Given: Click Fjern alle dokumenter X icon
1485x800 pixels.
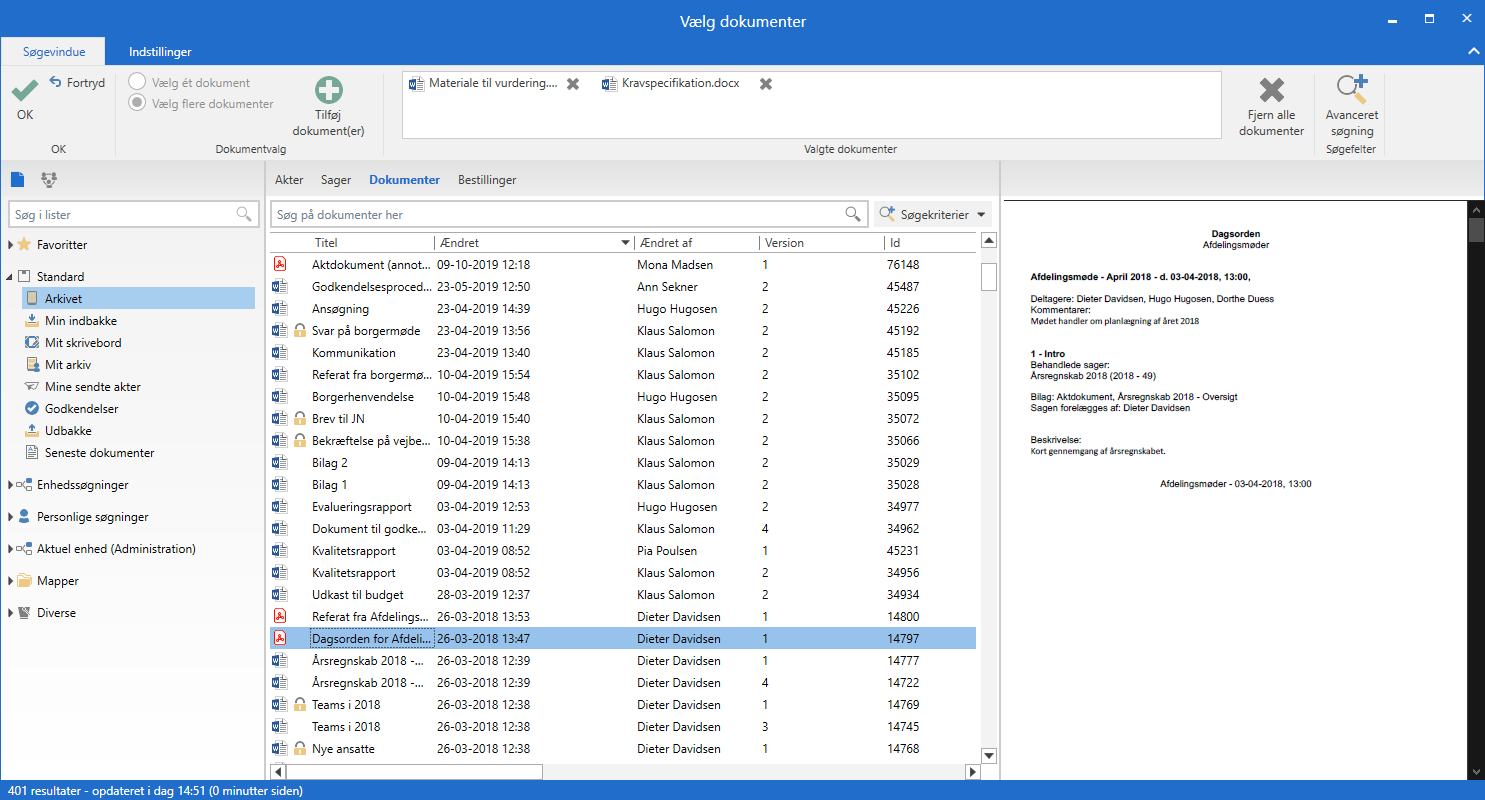Looking at the screenshot, I should tap(1271, 91).
